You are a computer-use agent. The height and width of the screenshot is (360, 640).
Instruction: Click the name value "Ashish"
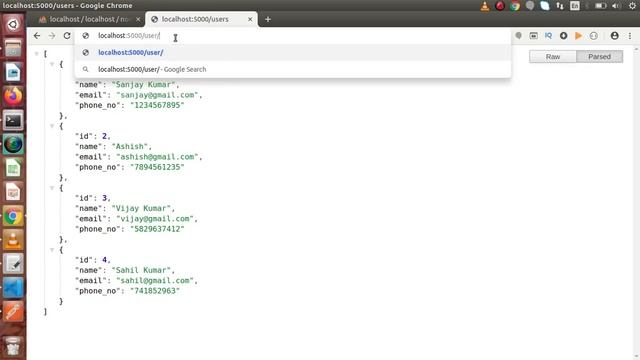tap(129, 147)
